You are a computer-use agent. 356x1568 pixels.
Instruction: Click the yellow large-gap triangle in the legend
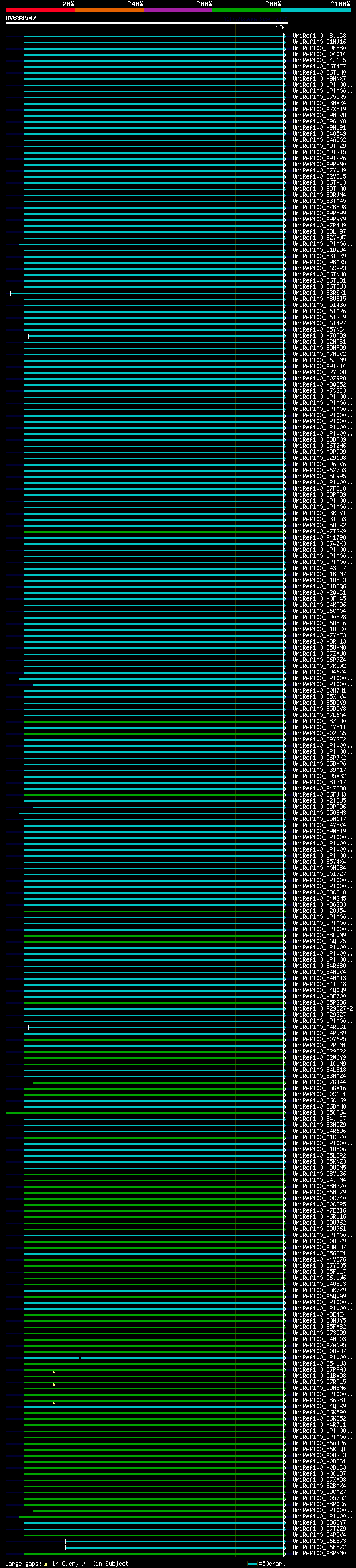[x=46, y=1563]
